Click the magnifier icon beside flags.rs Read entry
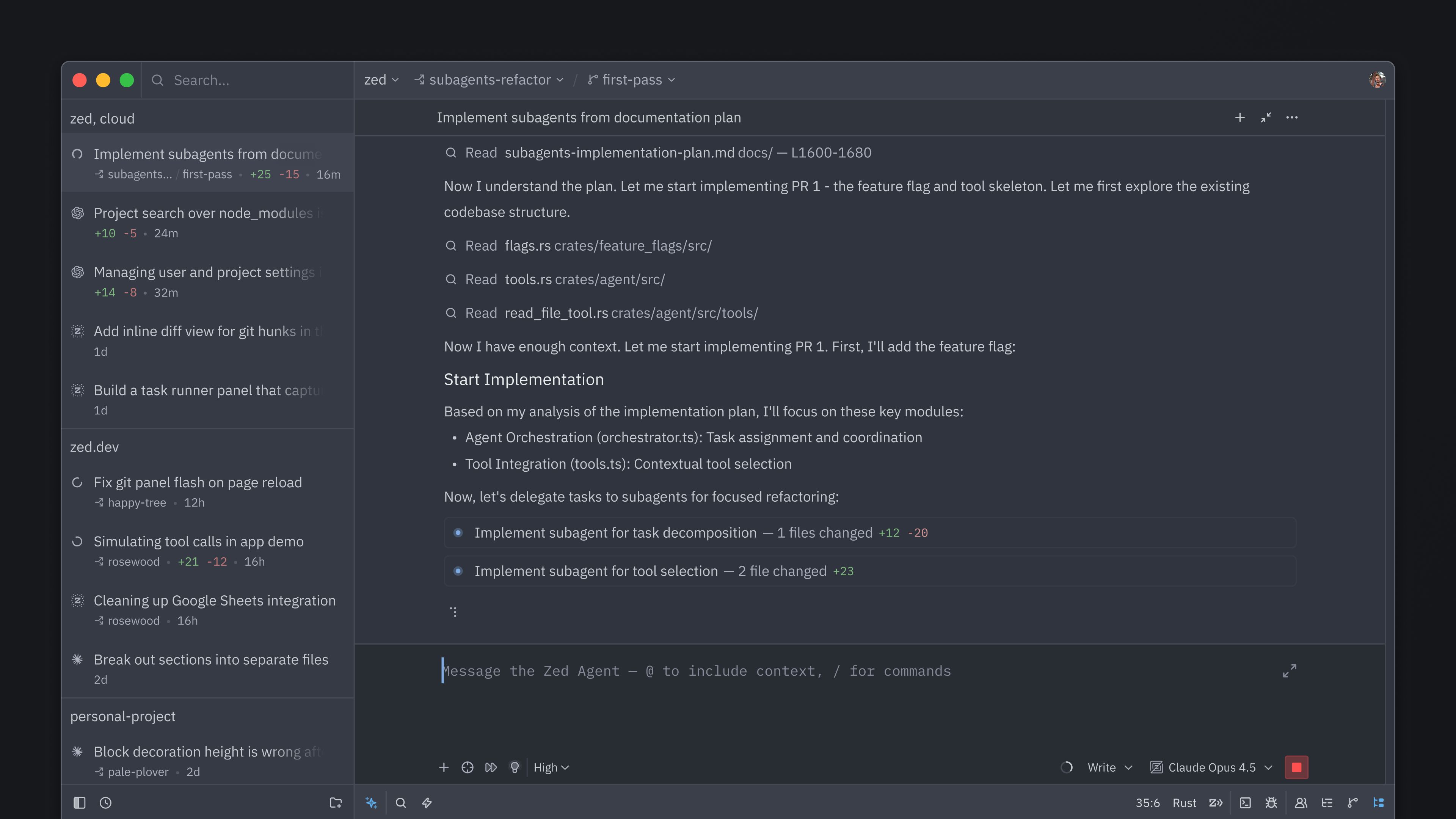 [450, 246]
